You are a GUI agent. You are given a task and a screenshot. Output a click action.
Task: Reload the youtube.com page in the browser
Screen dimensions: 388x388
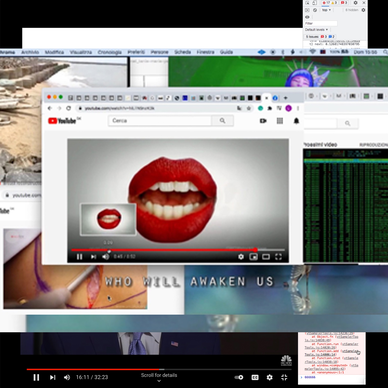[x=69, y=108]
